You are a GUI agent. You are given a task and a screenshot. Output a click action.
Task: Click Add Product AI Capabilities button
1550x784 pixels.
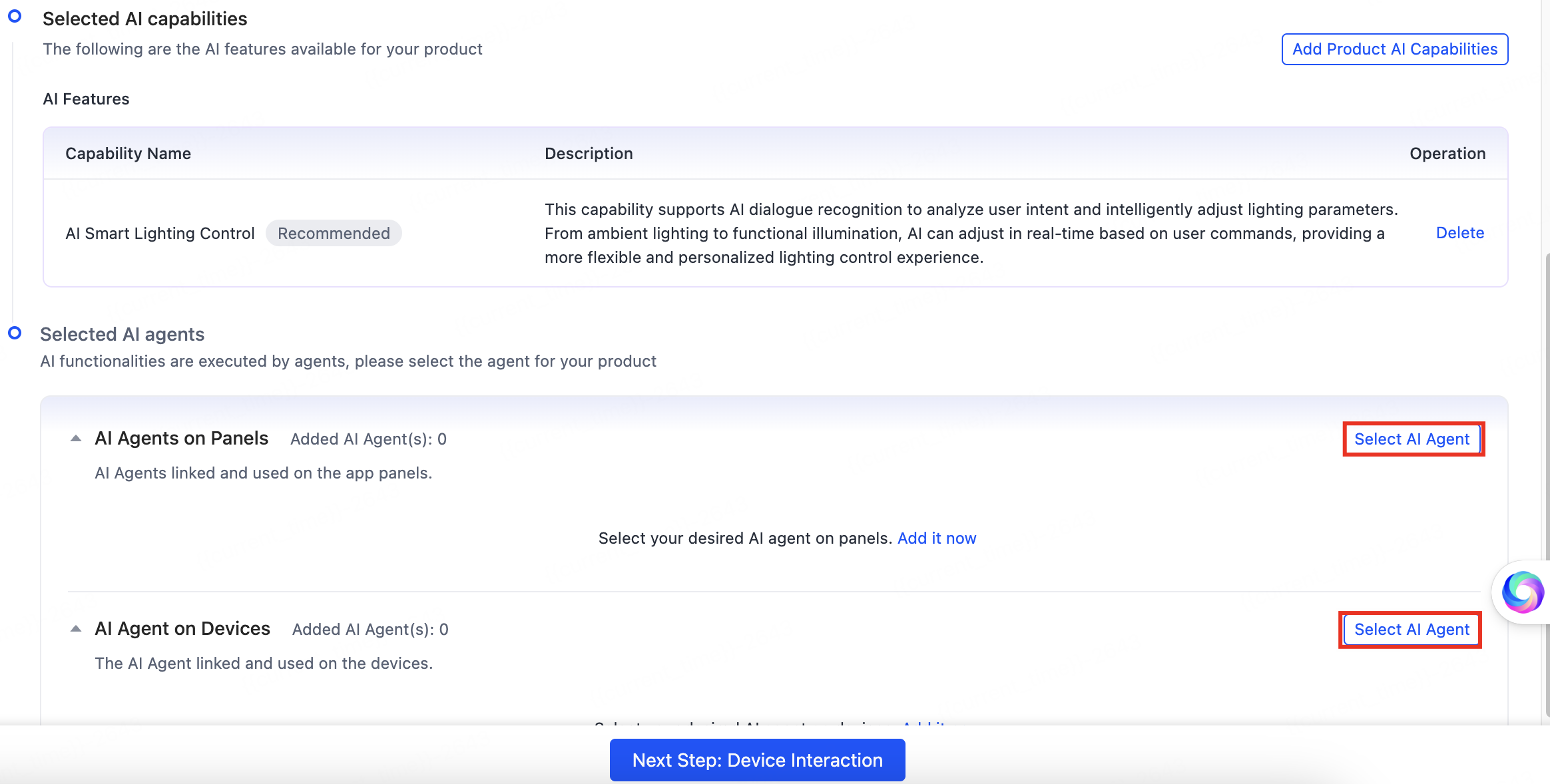tap(1395, 49)
